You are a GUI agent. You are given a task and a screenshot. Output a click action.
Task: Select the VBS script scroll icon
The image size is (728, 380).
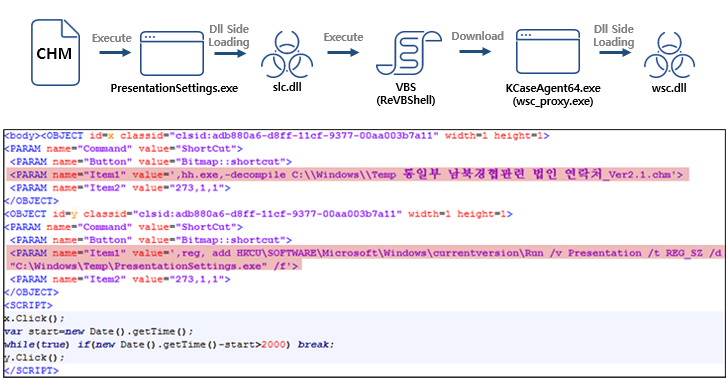(407, 53)
